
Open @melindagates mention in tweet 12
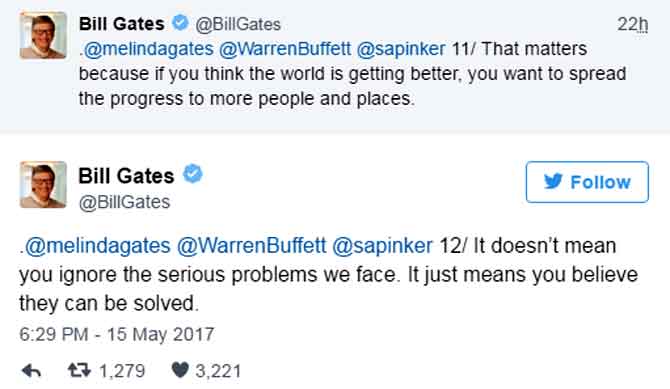click(97, 246)
